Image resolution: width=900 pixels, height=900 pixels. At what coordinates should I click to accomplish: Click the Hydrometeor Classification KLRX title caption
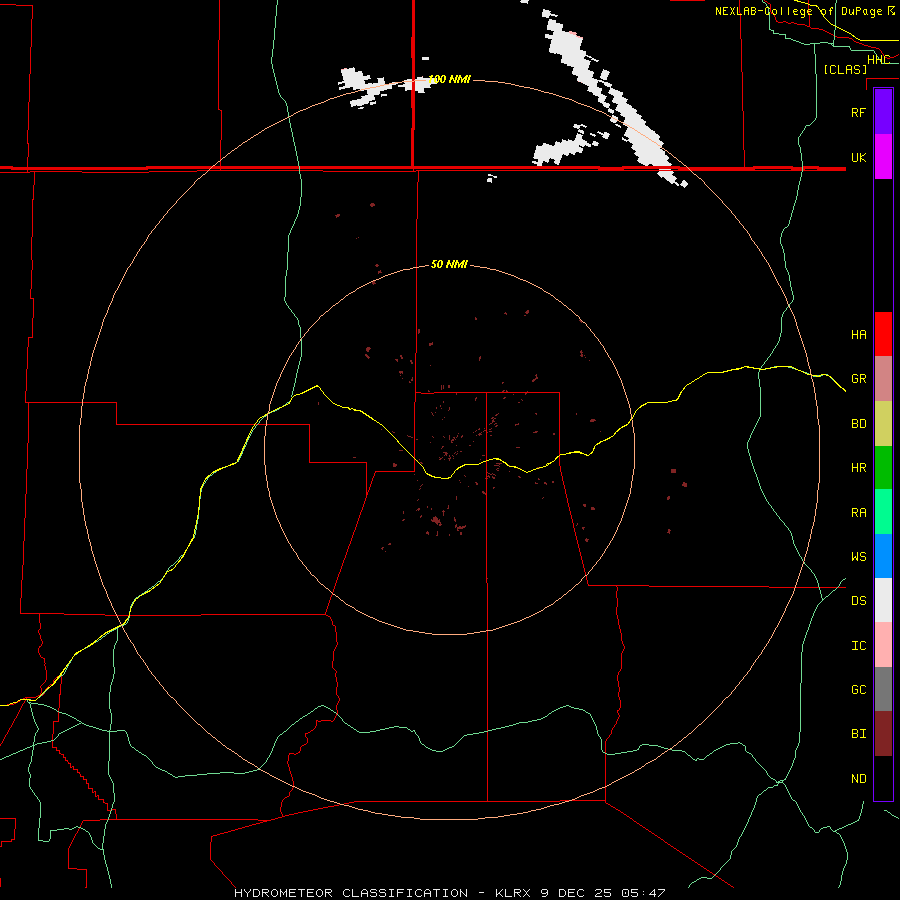click(449, 893)
